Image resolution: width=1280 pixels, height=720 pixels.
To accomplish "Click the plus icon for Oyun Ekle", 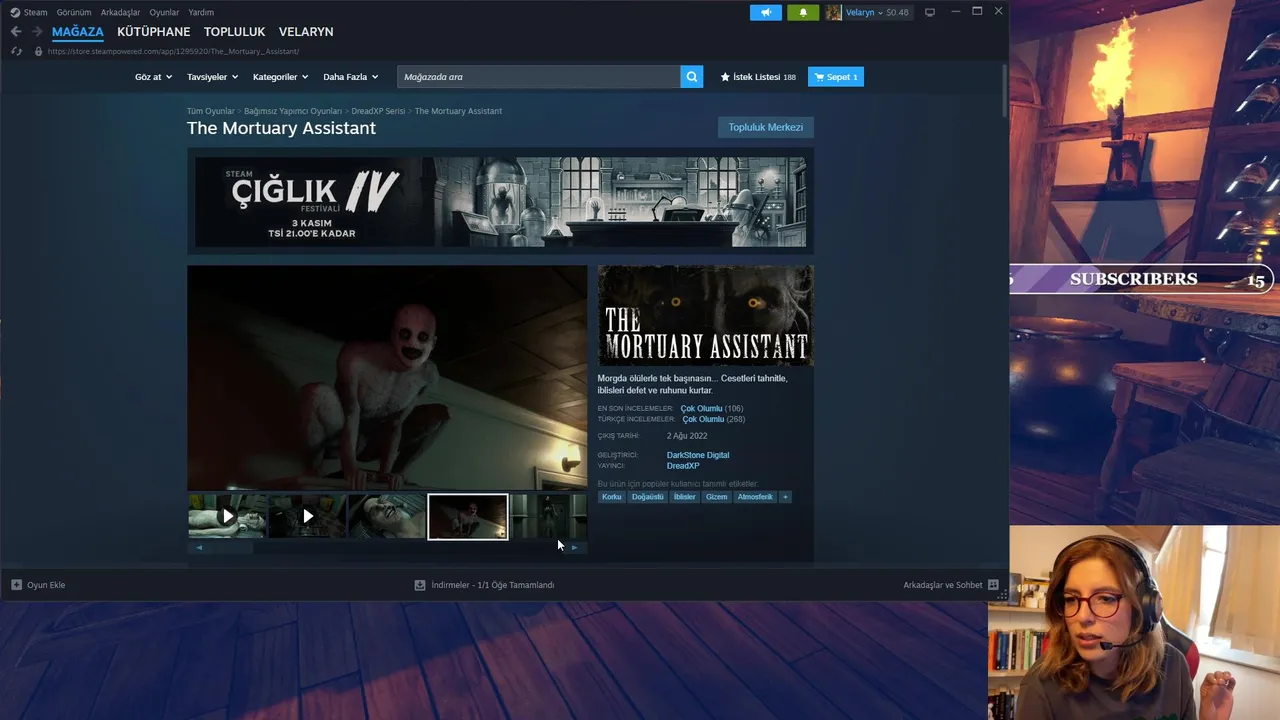I will (16, 585).
